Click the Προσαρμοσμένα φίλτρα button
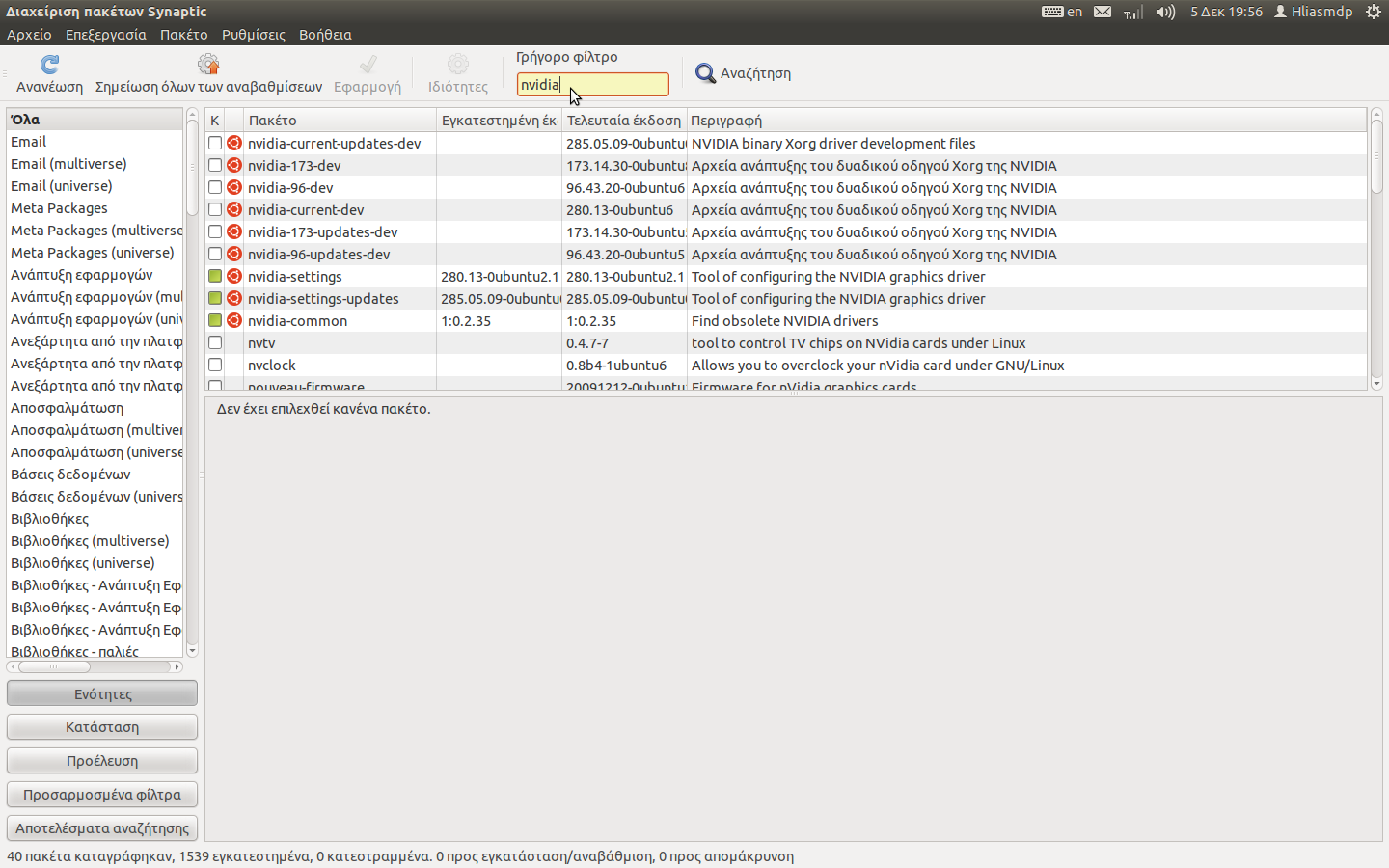 click(102, 795)
